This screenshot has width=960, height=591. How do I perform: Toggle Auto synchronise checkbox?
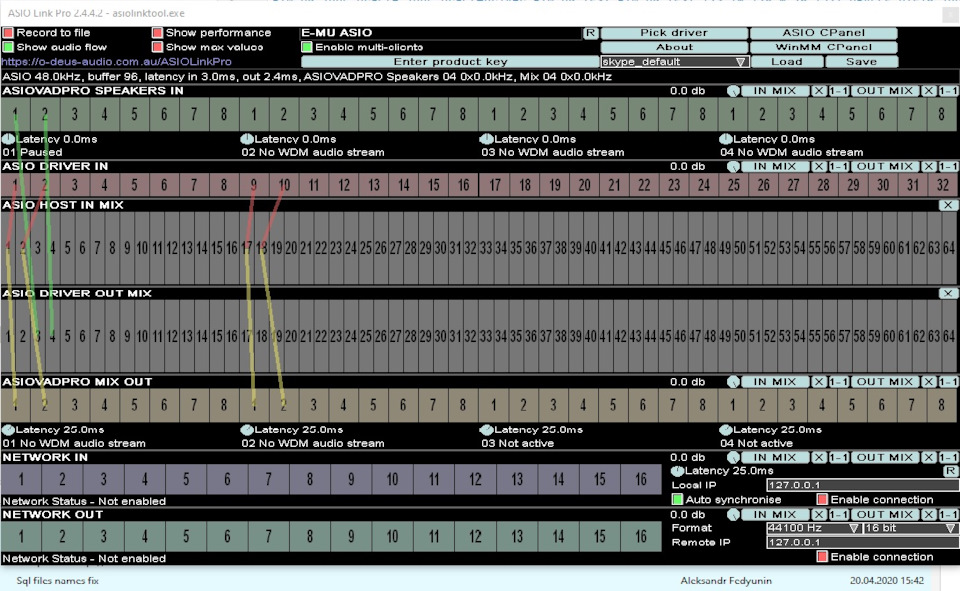pos(677,500)
